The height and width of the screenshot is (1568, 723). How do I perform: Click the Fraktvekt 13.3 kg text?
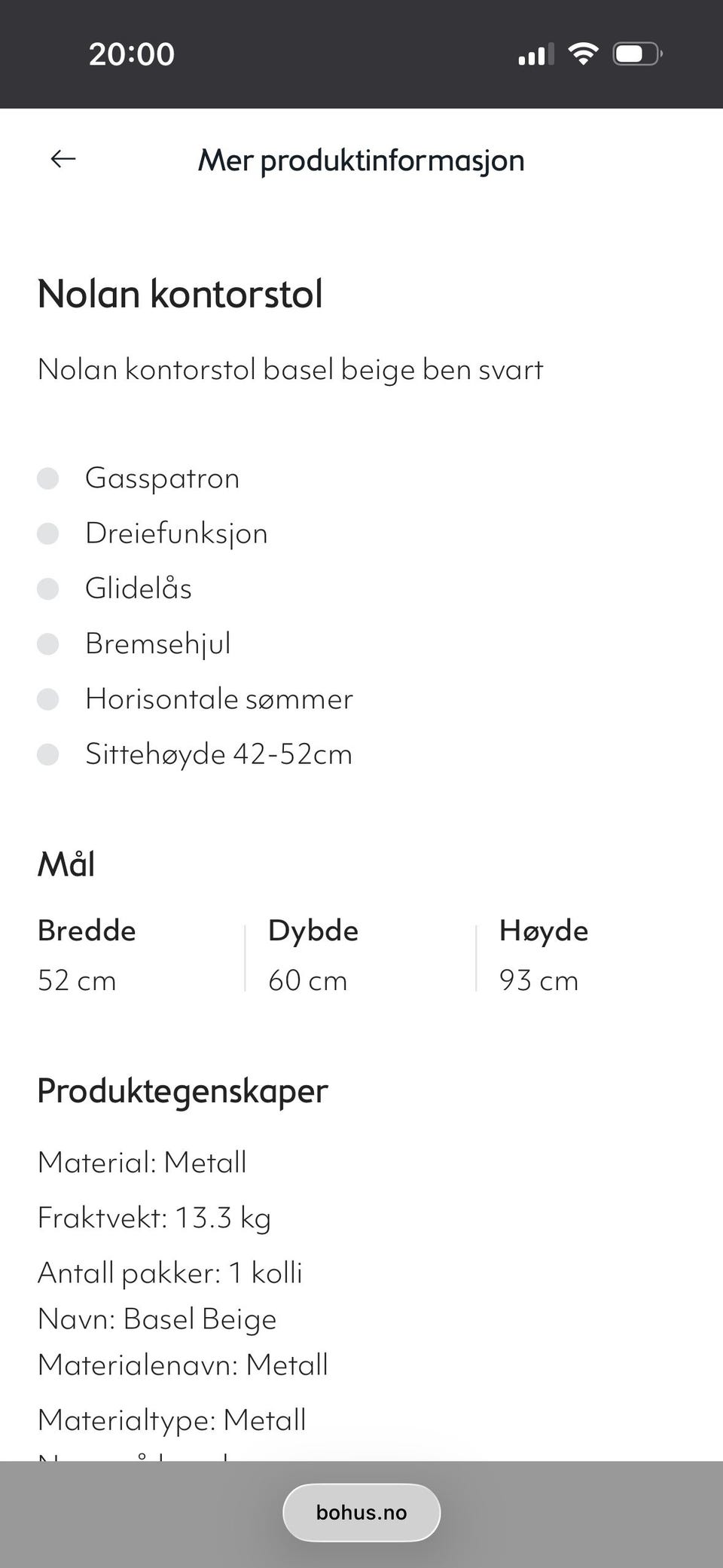click(154, 1218)
